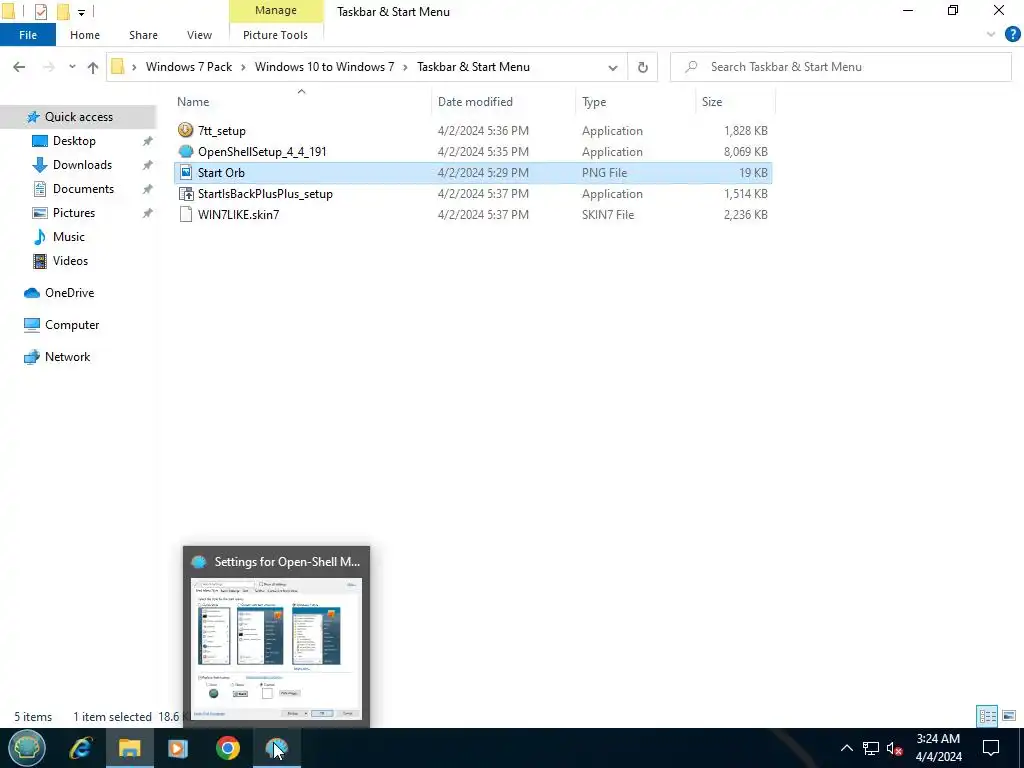The height and width of the screenshot is (768, 1024).
Task: Click the Manage contextual tab
Action: coord(276,11)
